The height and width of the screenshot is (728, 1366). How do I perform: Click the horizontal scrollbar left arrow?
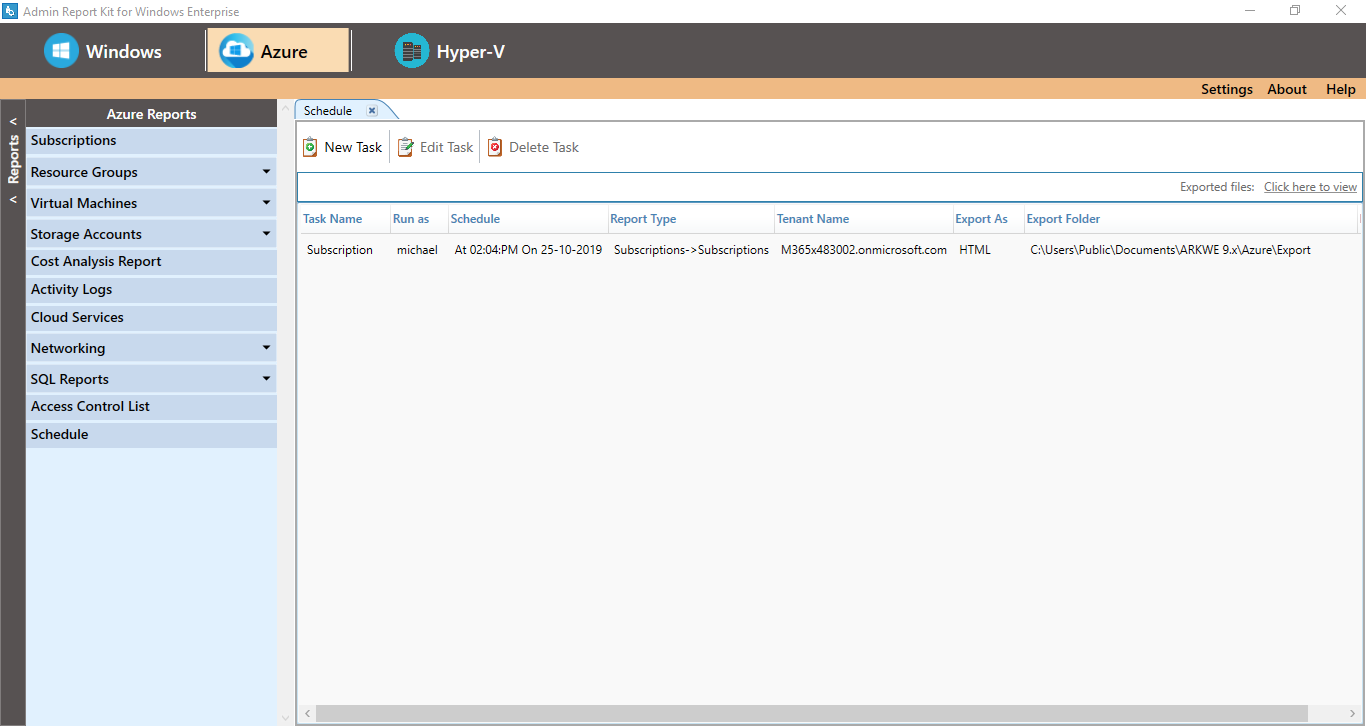307,714
